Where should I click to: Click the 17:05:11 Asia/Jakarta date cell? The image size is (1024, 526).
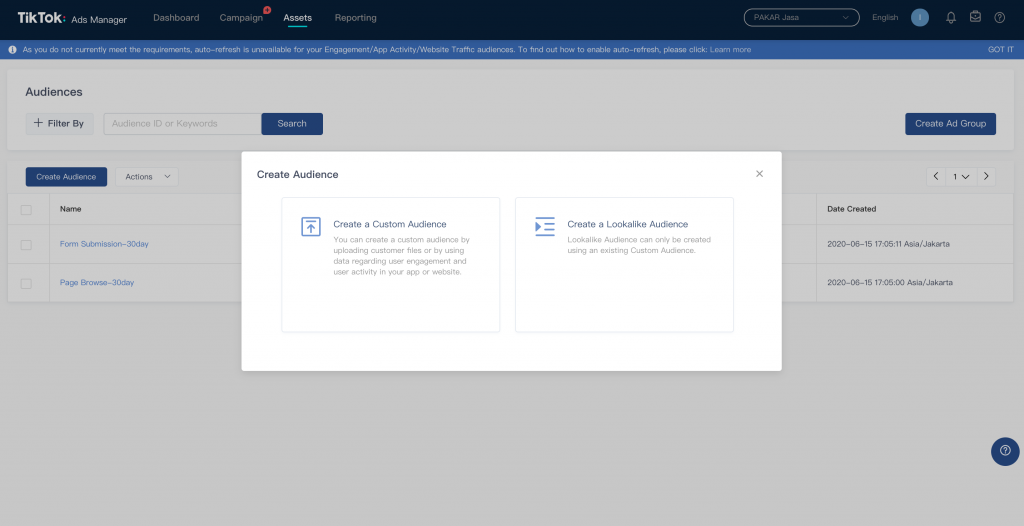pos(888,244)
